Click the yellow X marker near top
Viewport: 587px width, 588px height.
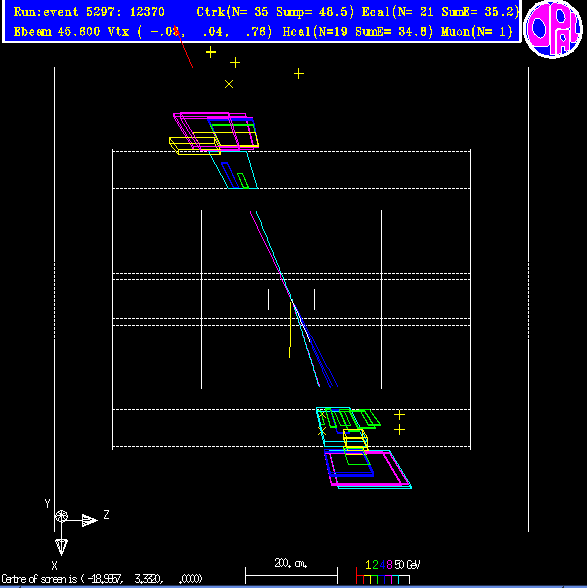tap(229, 84)
